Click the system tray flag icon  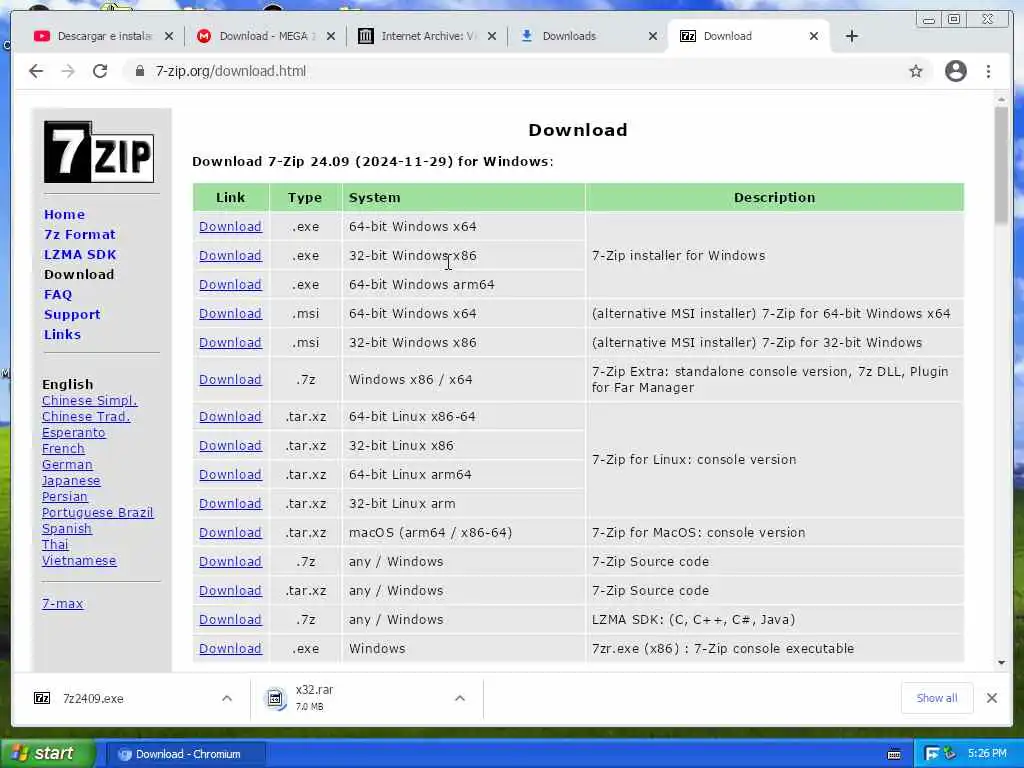point(932,754)
